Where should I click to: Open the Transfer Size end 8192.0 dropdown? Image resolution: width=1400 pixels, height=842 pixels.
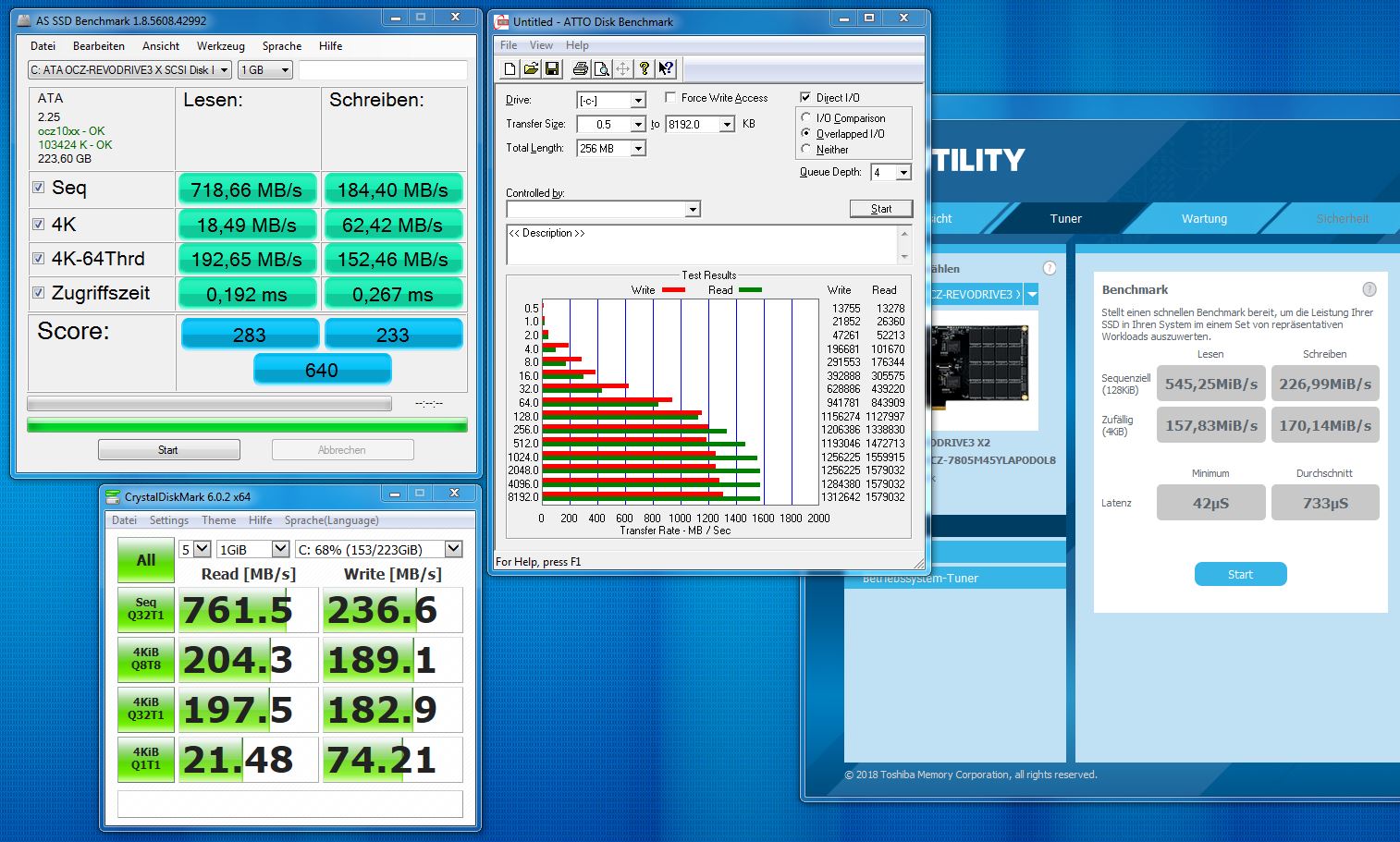[728, 124]
